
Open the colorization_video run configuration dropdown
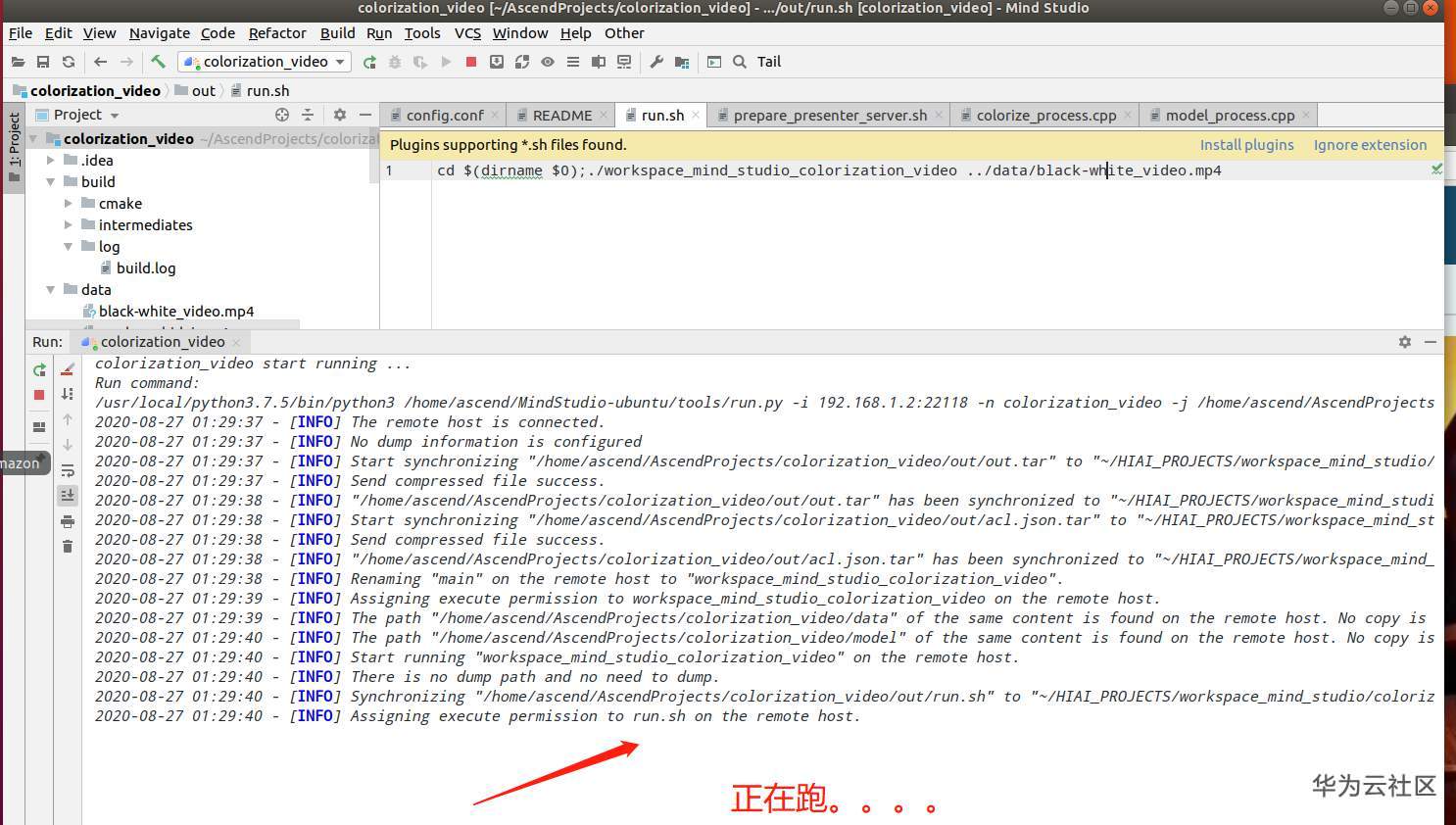[265, 62]
